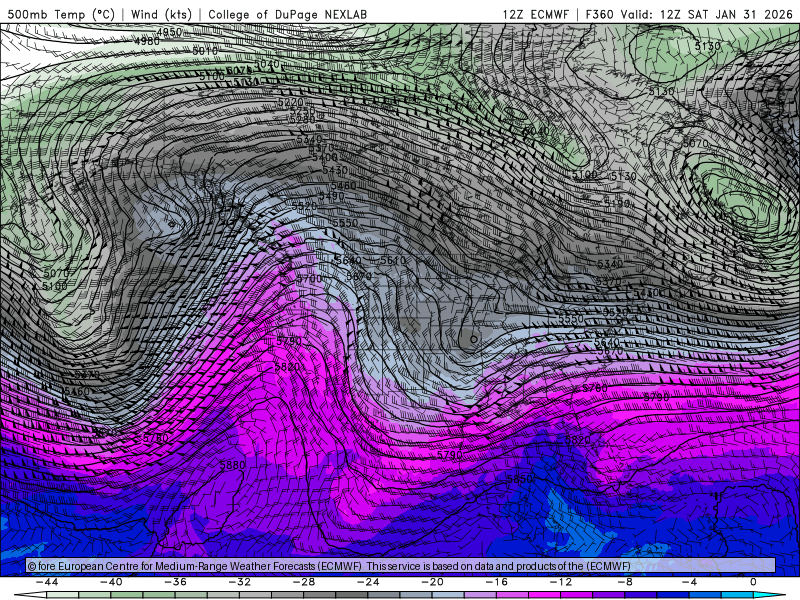800x600 pixels.
Task: Click the 0 colorbar tick label
Action: (754, 582)
